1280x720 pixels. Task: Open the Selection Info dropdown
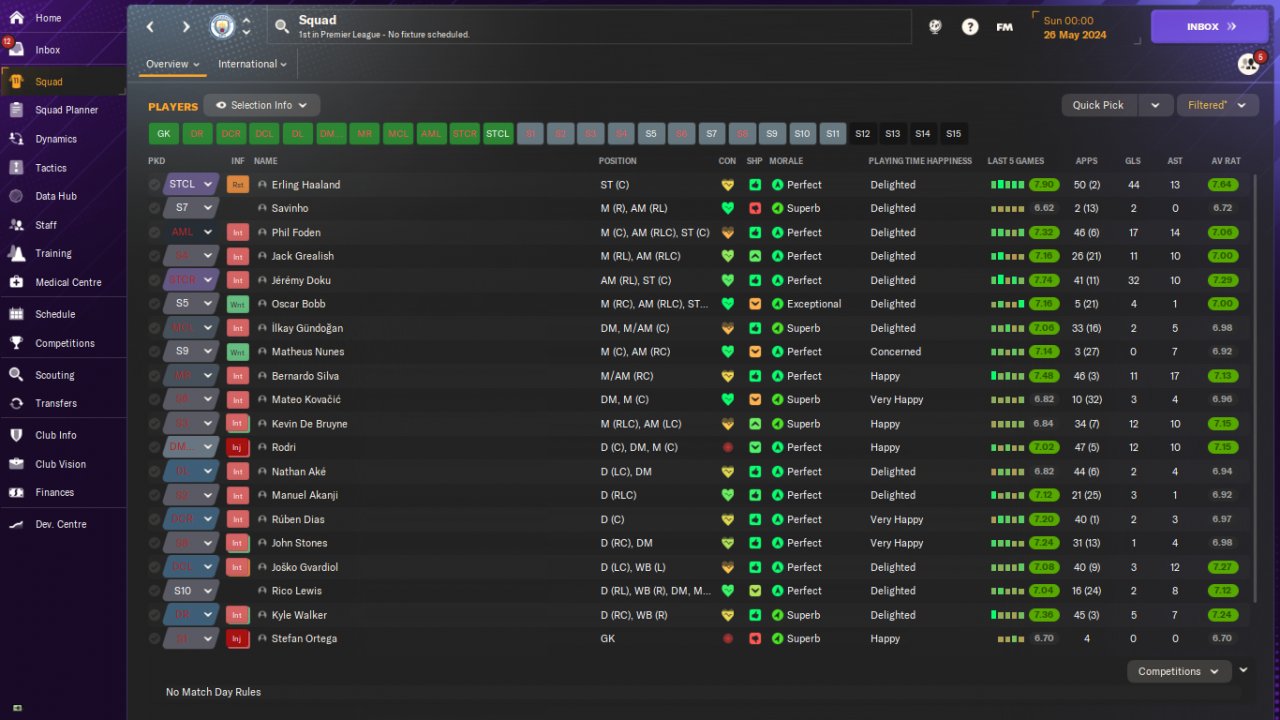tap(262, 105)
